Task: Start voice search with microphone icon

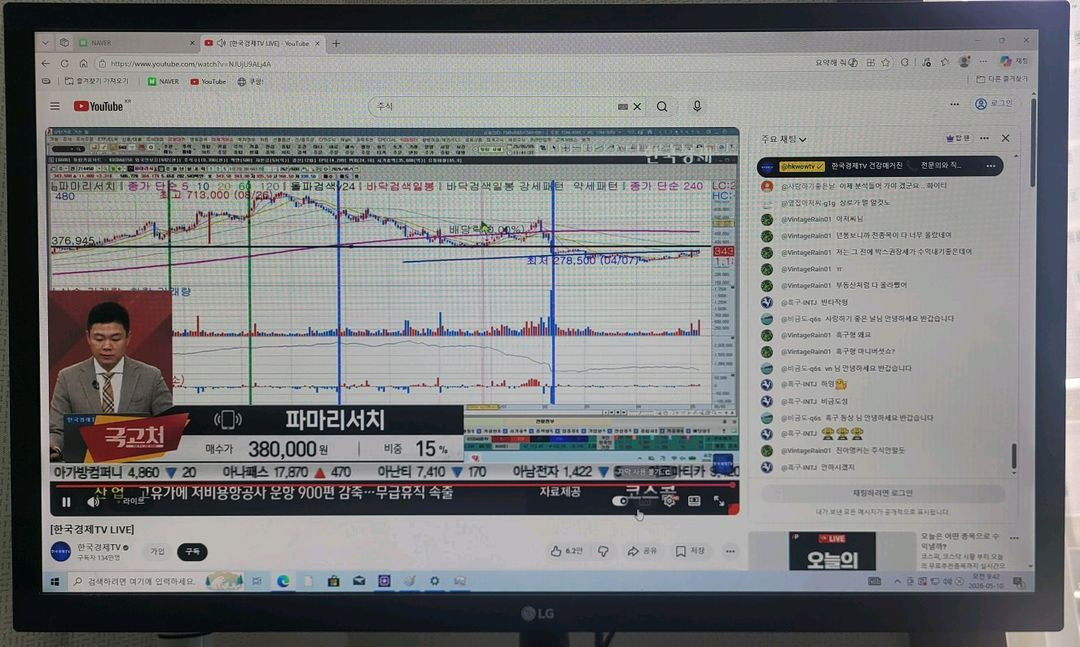Action: pos(697,106)
